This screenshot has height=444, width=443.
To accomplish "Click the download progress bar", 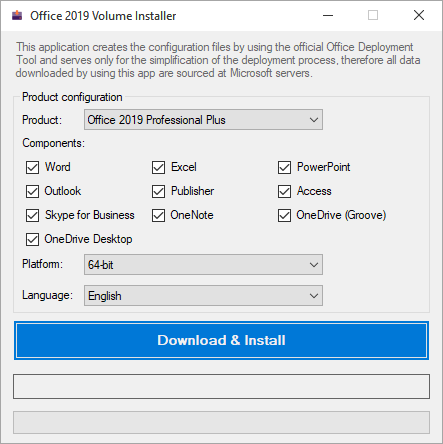I will [221, 422].
